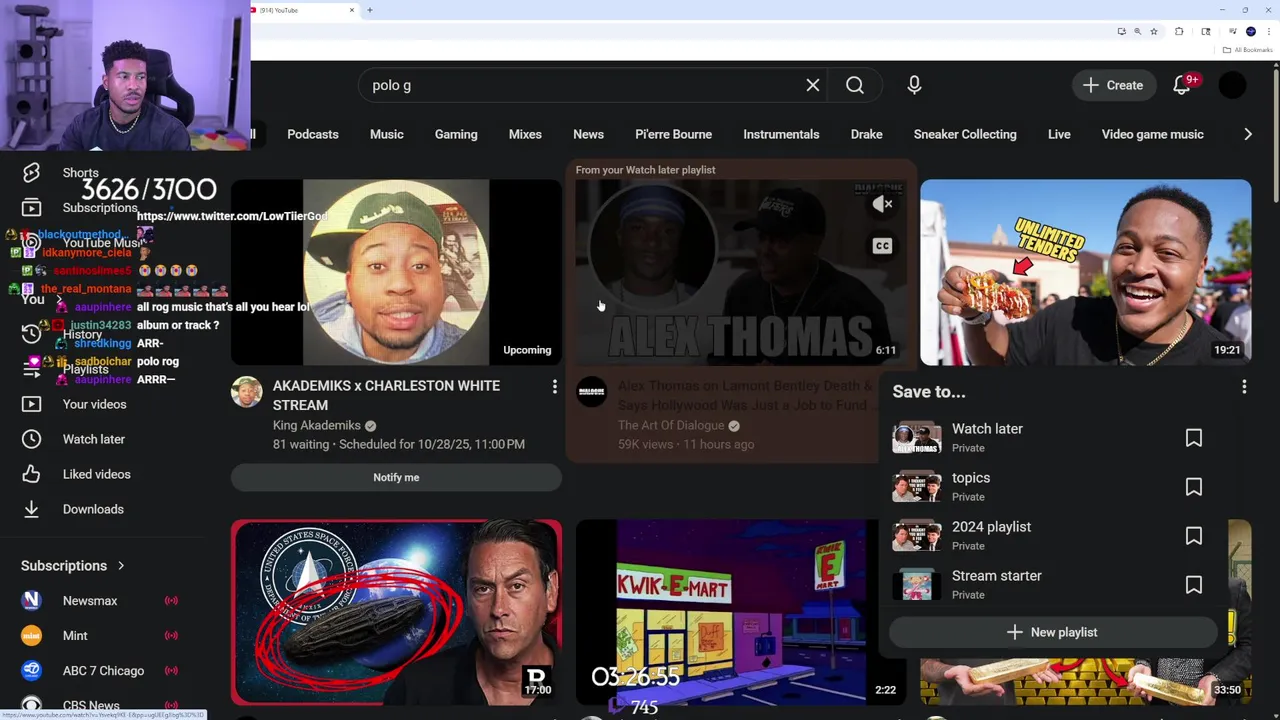1280x720 pixels.
Task: Open the browser extensions puzzle icon
Action: (1179, 31)
